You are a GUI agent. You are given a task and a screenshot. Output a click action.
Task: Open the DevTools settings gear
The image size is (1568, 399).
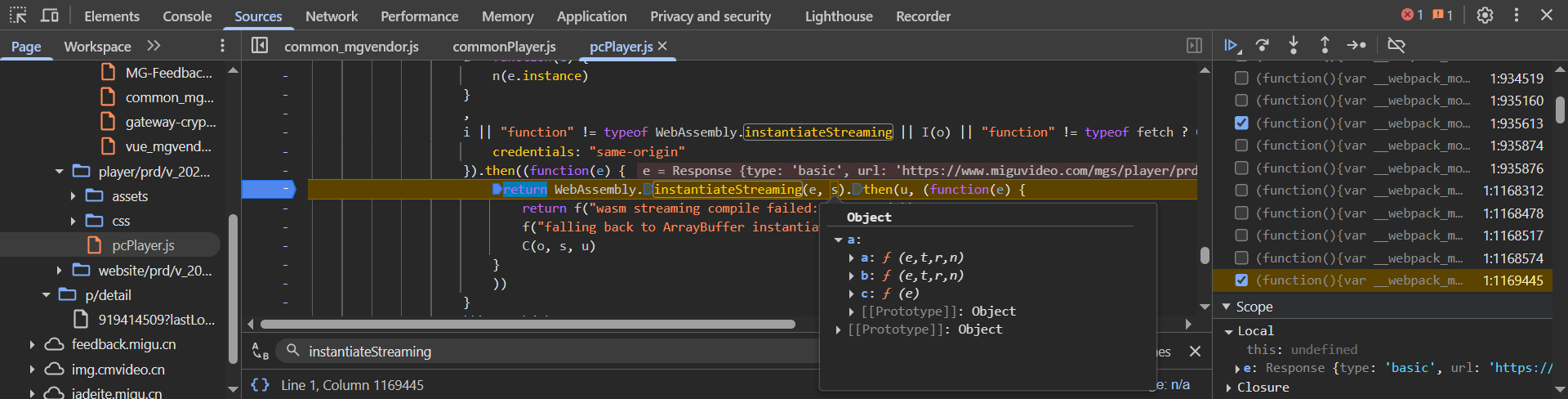coord(1485,16)
